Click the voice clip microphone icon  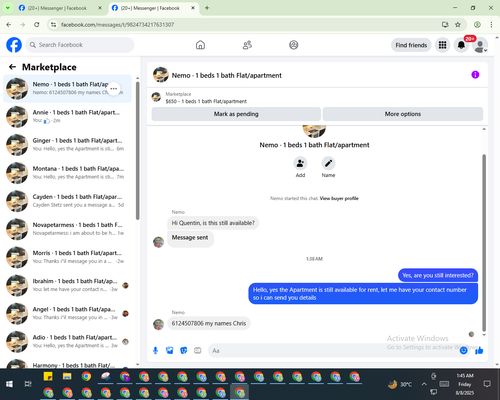pyautogui.click(x=155, y=350)
